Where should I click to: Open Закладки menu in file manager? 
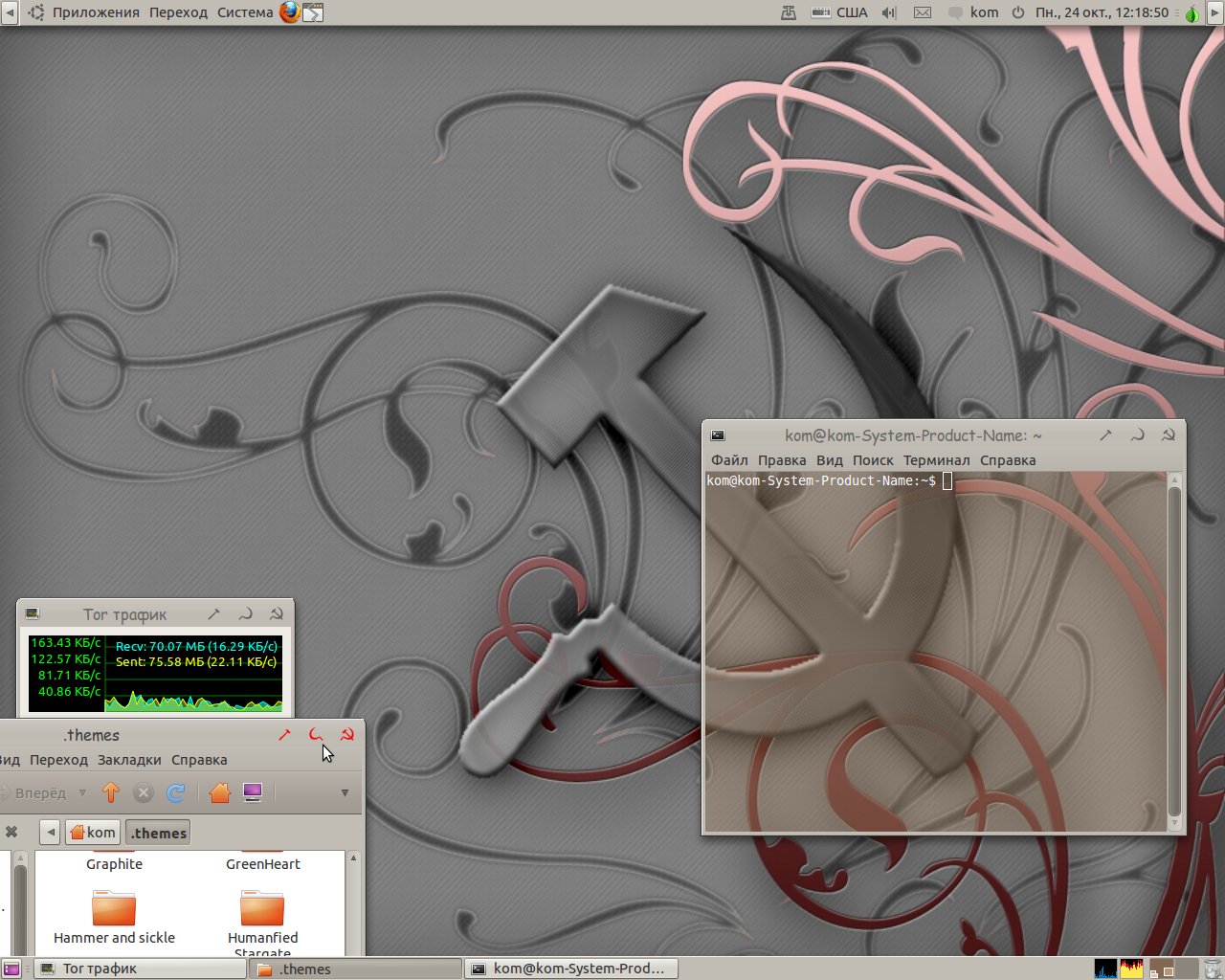coord(129,760)
